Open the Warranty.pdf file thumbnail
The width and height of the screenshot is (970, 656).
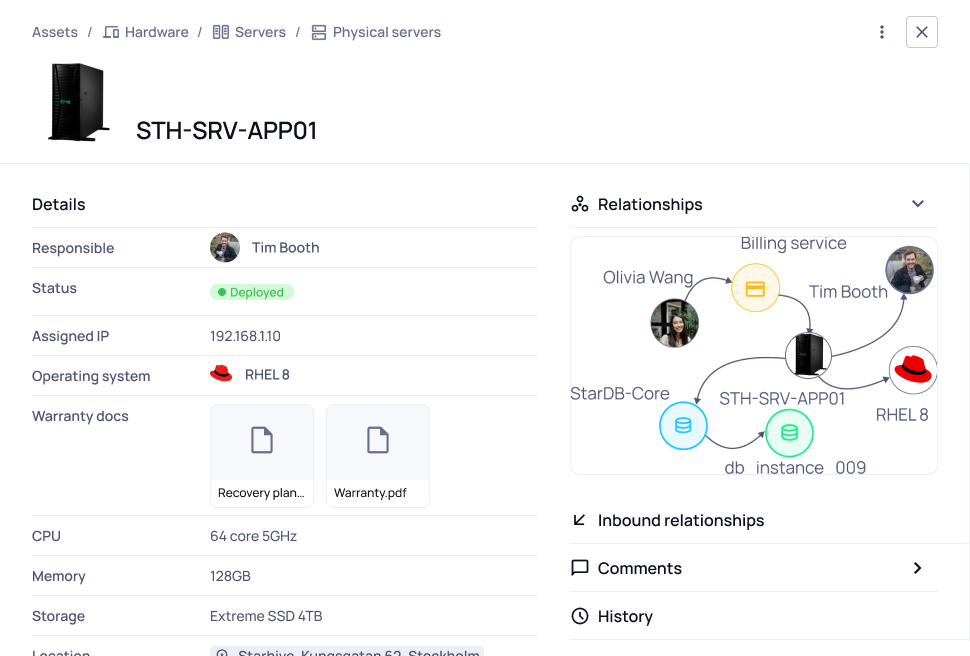point(377,455)
